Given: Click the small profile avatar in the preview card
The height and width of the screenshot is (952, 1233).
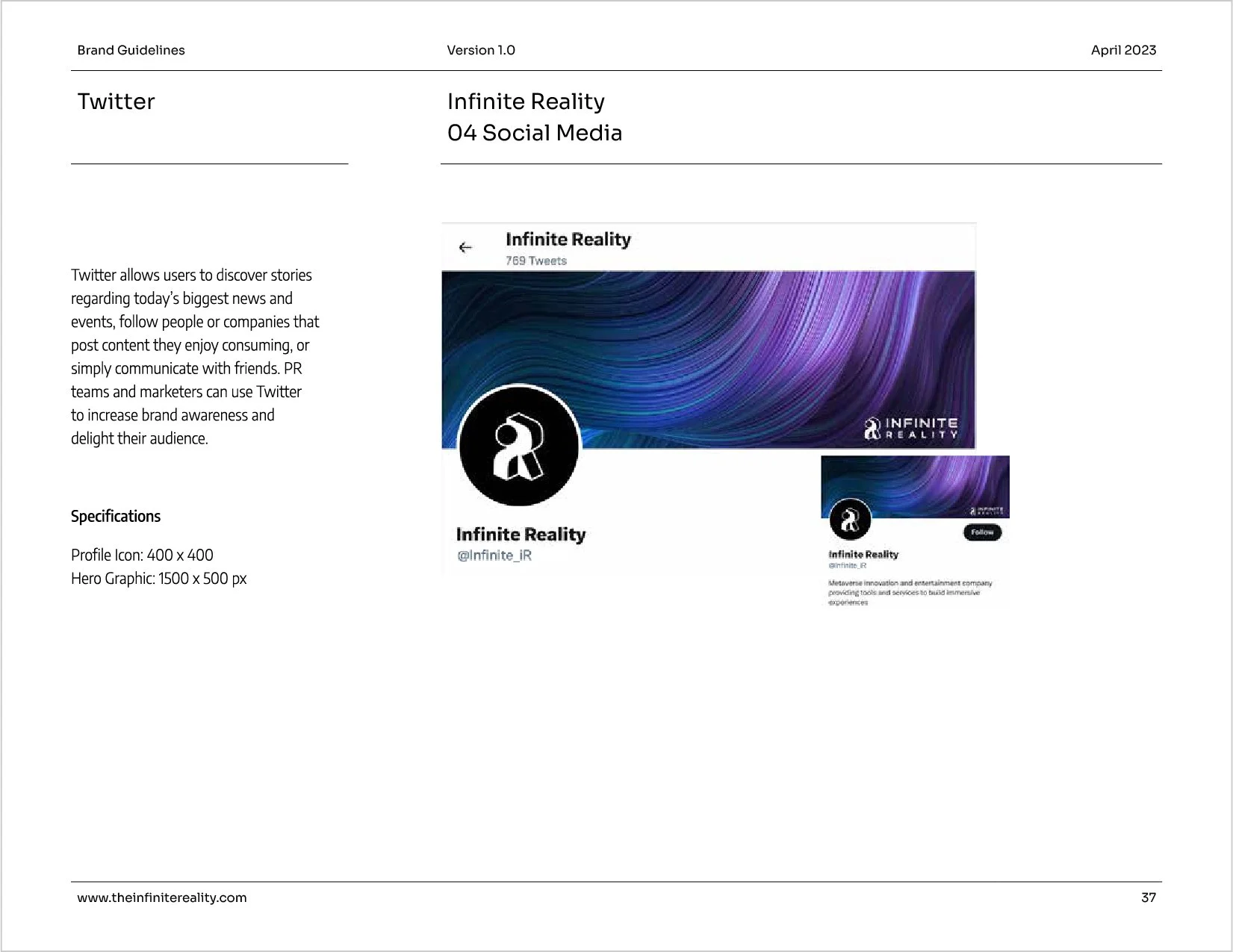Looking at the screenshot, I should pos(850,520).
